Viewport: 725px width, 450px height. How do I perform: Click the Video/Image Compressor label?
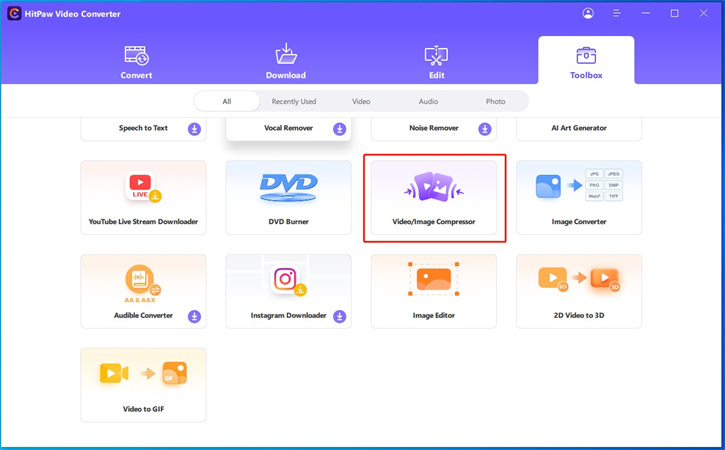[434, 222]
